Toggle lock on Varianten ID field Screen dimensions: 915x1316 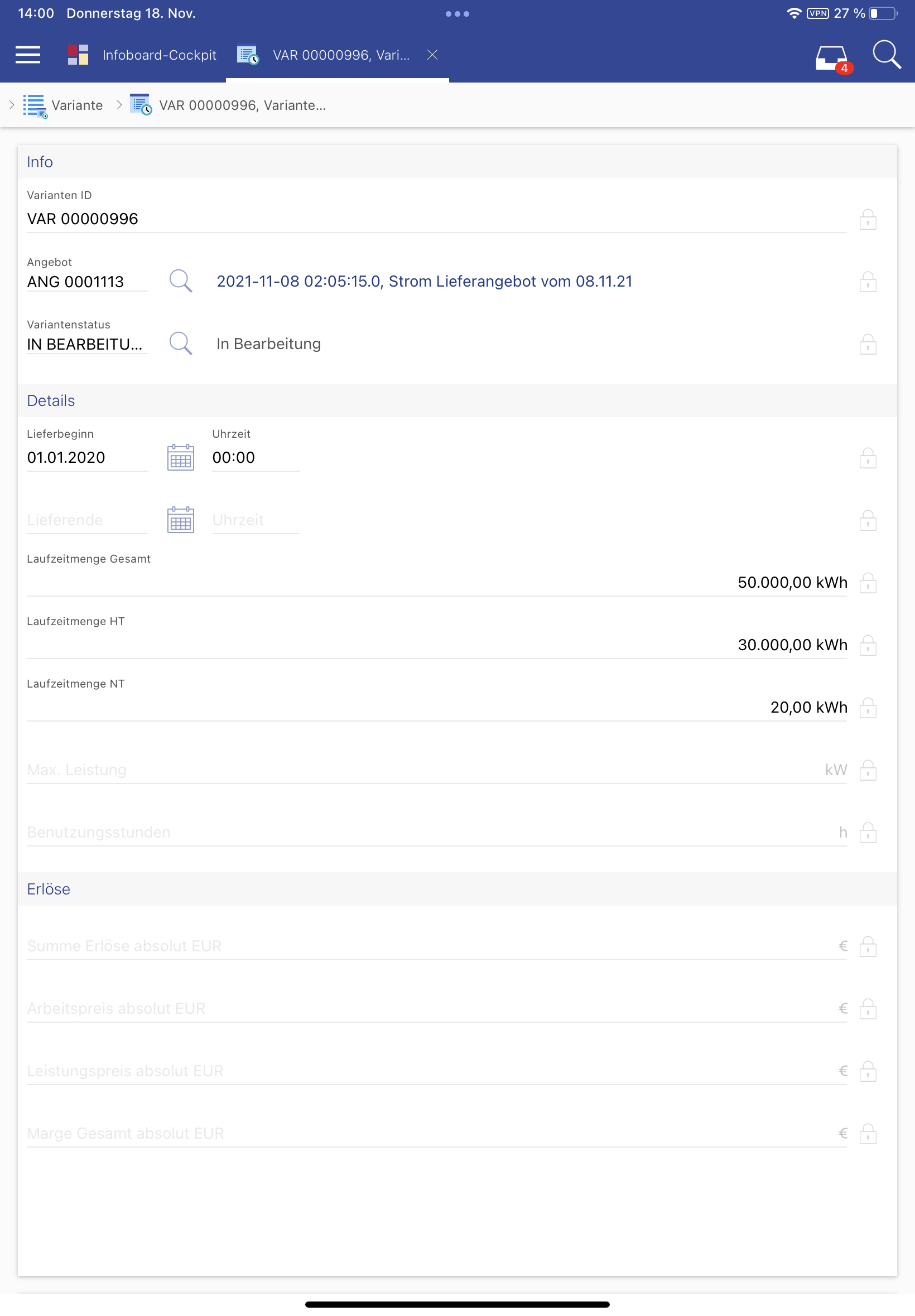pos(868,220)
